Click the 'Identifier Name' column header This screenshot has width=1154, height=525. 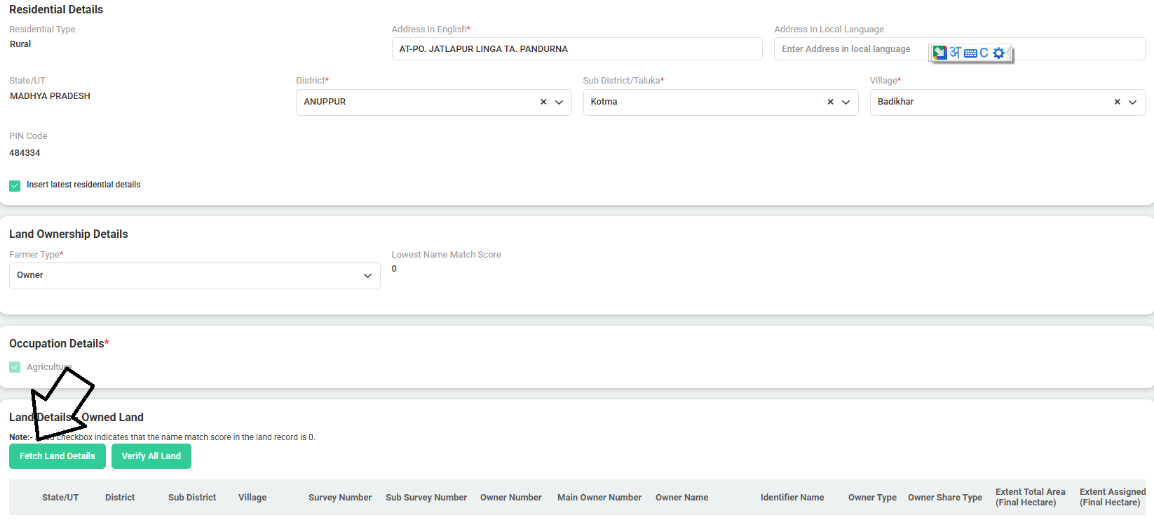[x=792, y=497]
